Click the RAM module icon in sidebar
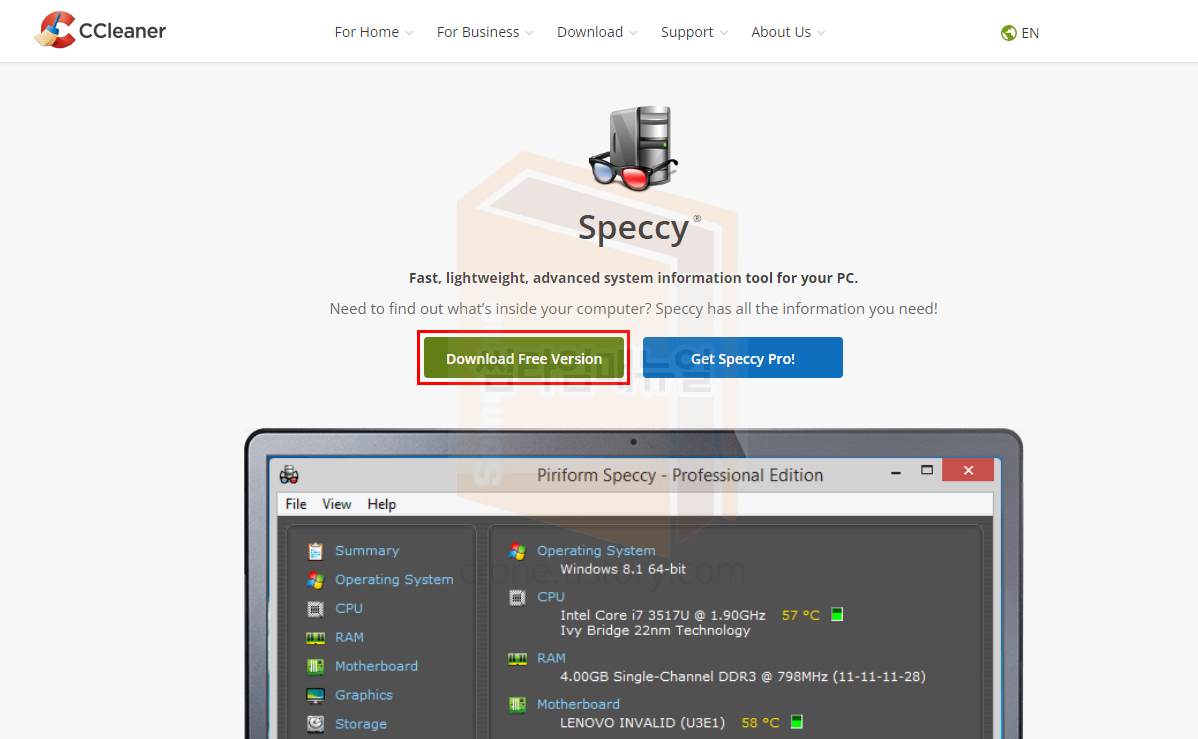1198x739 pixels. (x=316, y=638)
